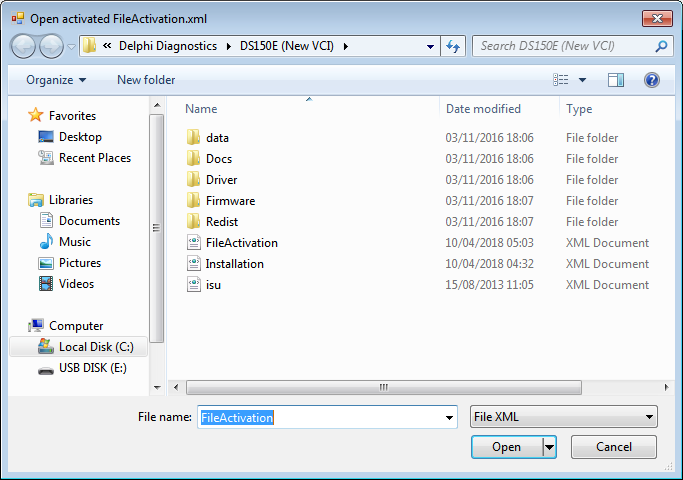This screenshot has width=683, height=480.
Task: Expand arrow after Delphi Diagnostics breadcrumb
Action: 228,46
